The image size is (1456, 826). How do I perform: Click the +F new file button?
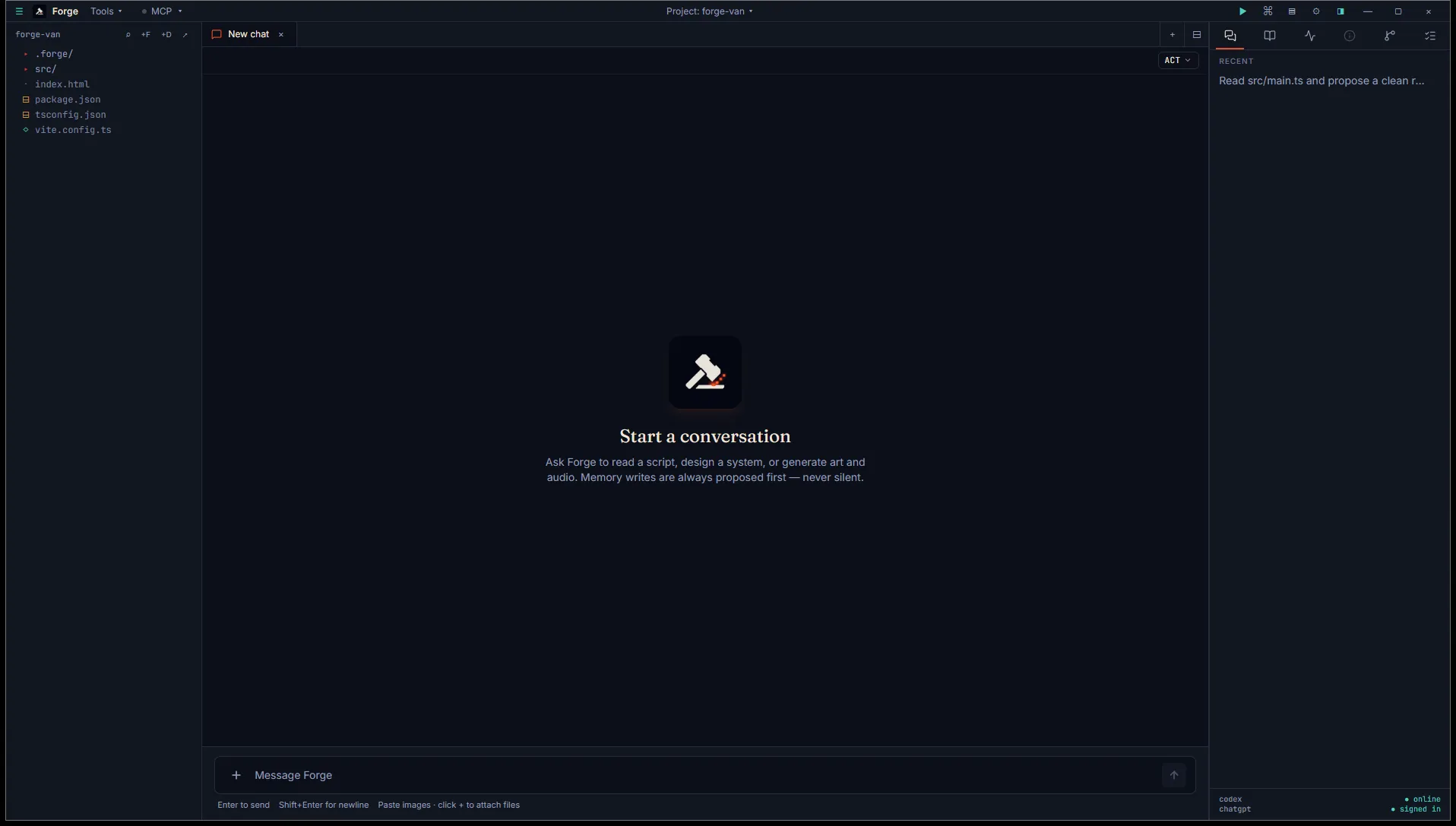coord(146,35)
